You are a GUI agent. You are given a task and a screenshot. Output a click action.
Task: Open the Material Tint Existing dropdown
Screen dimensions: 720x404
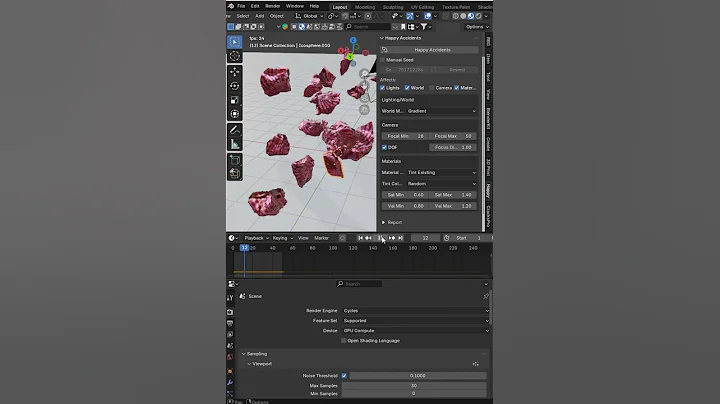(x=442, y=173)
